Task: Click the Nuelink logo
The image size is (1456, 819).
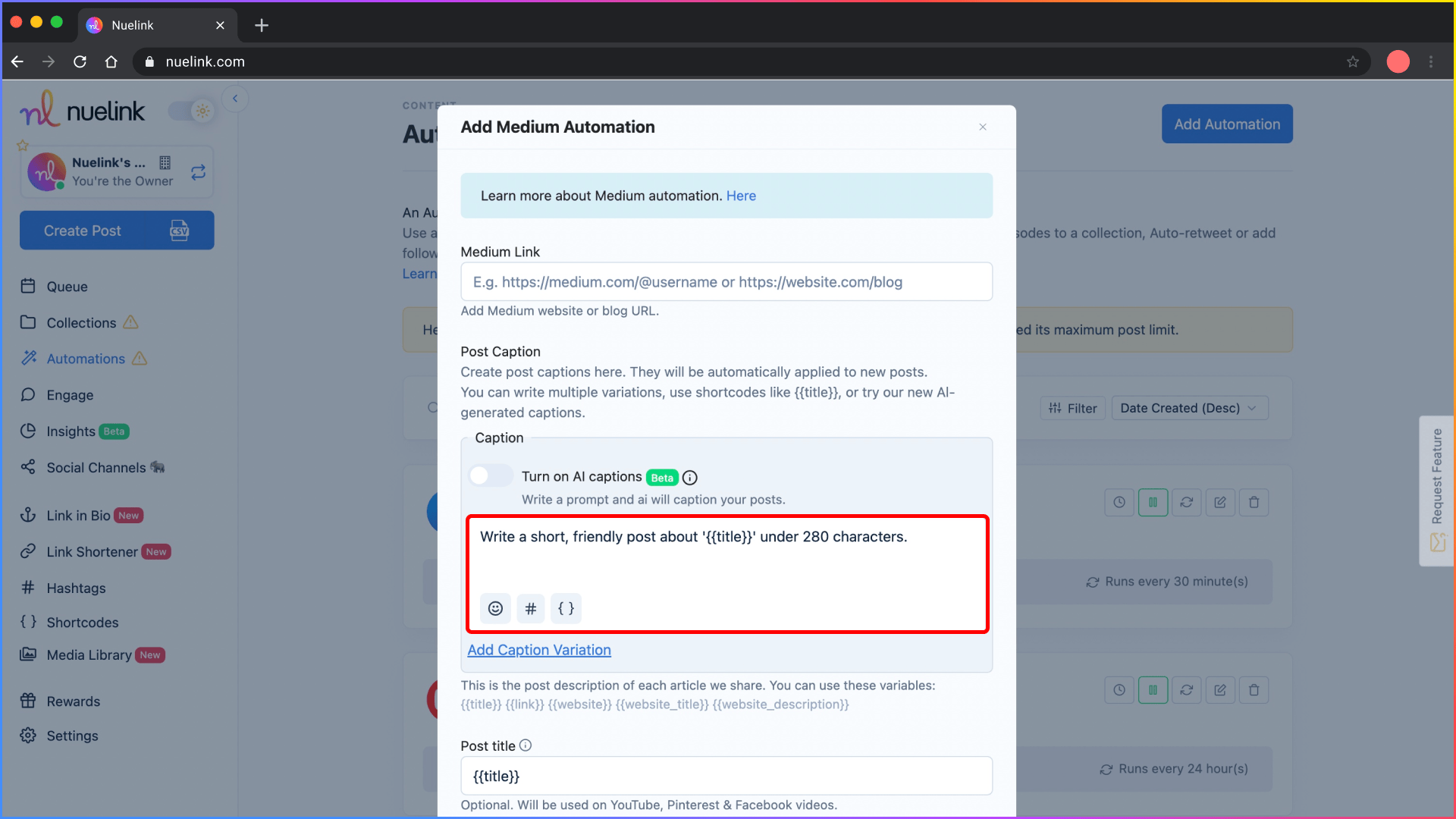Action: [x=82, y=109]
